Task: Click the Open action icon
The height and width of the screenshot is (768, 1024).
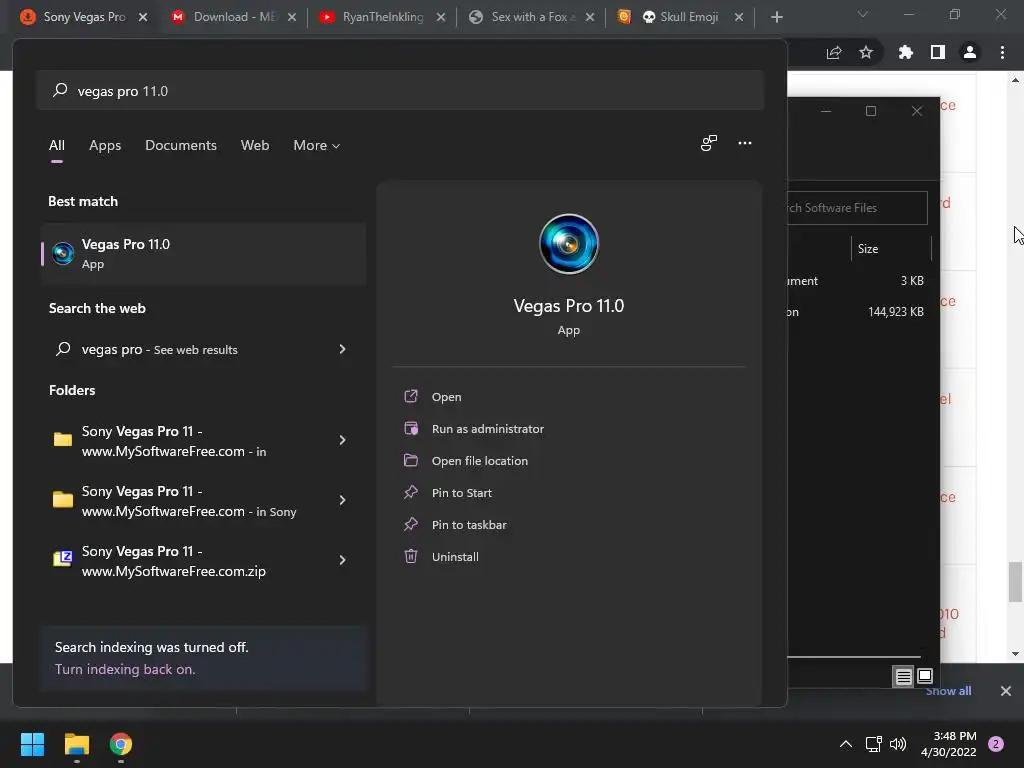Action: (x=411, y=396)
